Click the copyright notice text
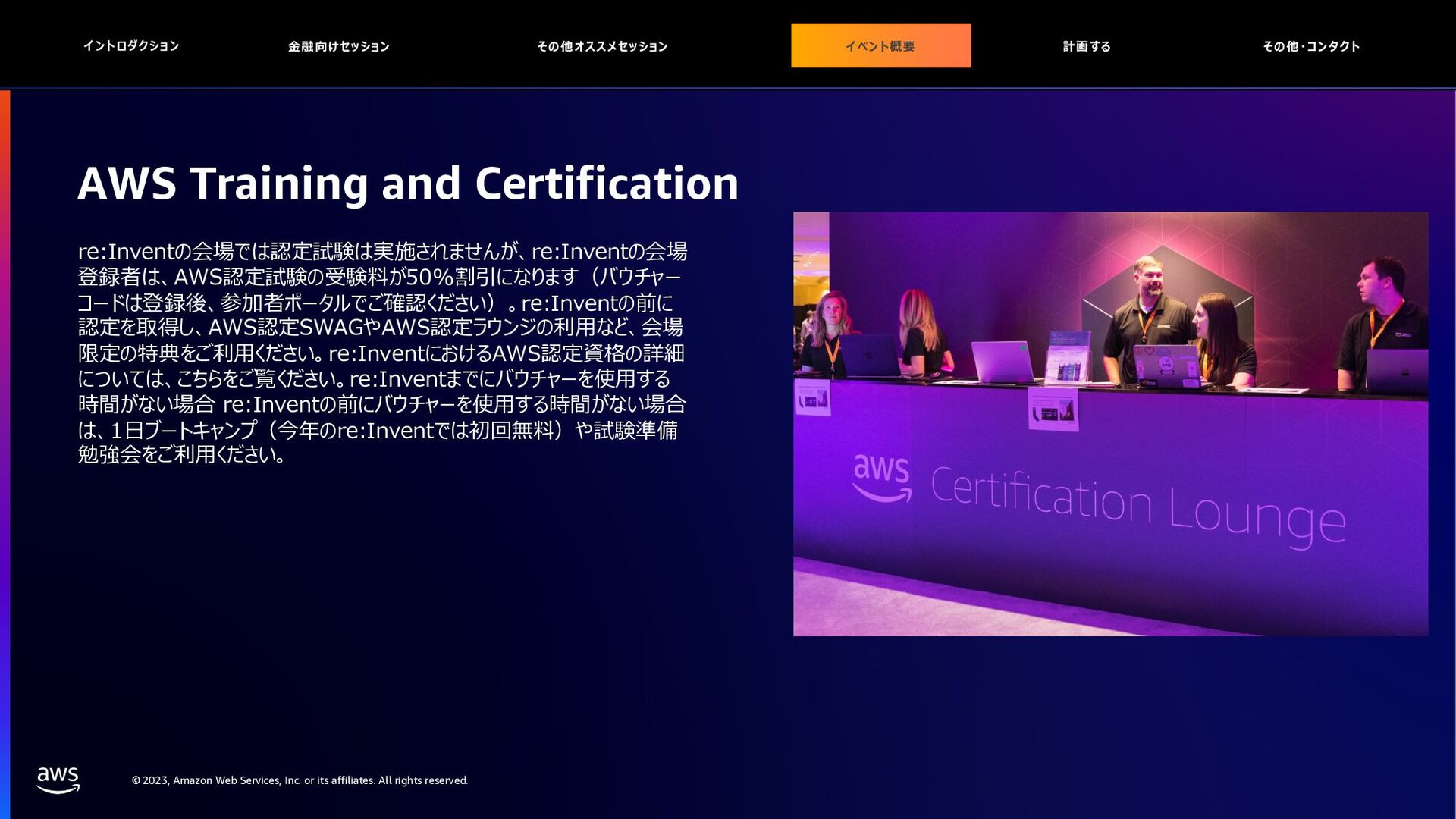 pos(300,780)
